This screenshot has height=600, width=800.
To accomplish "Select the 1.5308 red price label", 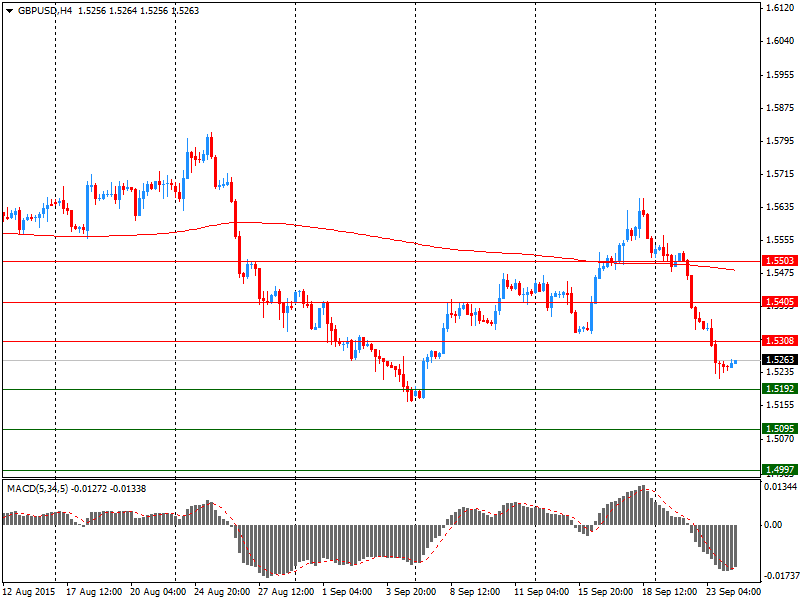I will 780,340.
